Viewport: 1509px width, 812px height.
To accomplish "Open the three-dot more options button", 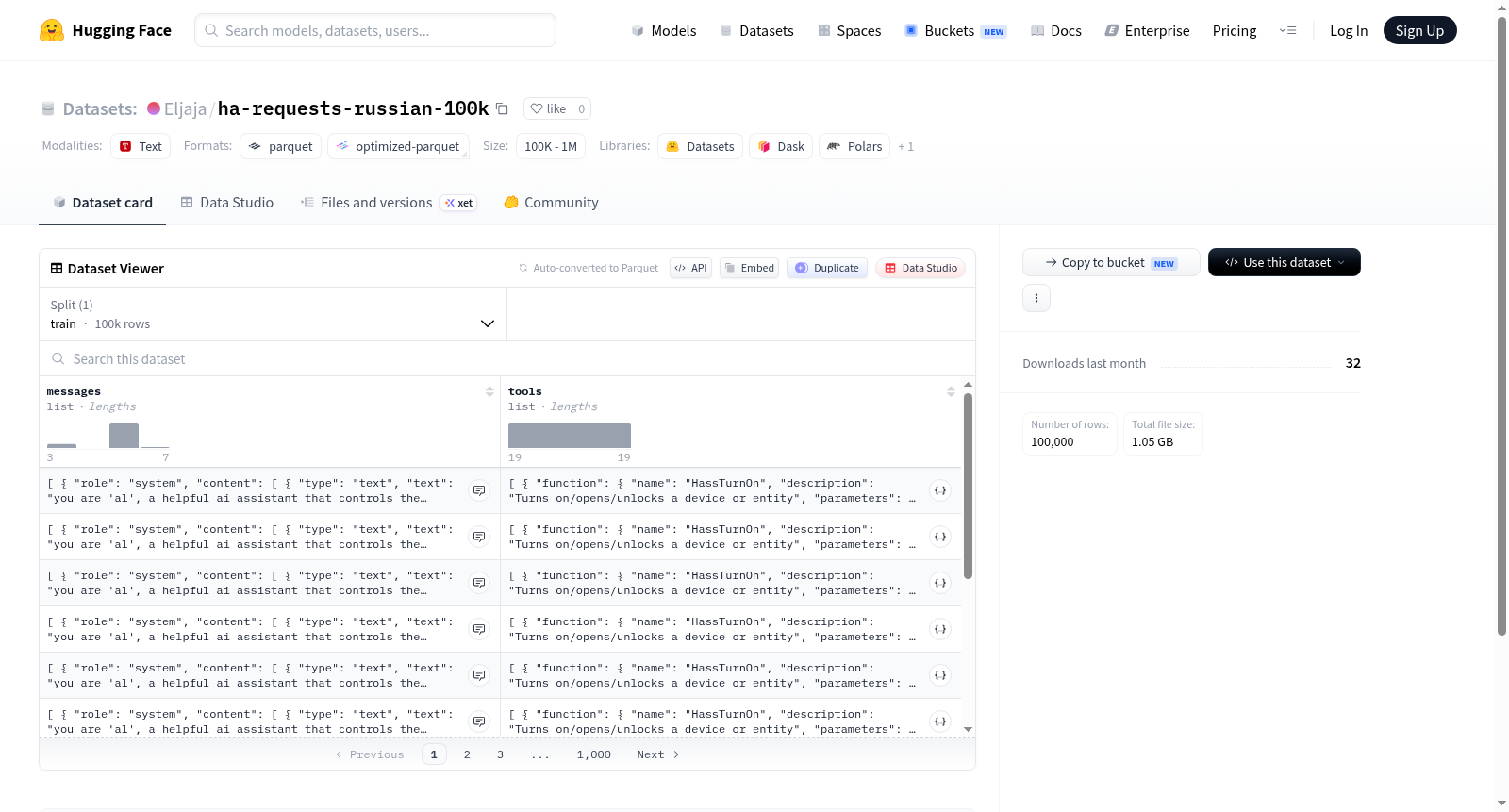I will point(1036,298).
